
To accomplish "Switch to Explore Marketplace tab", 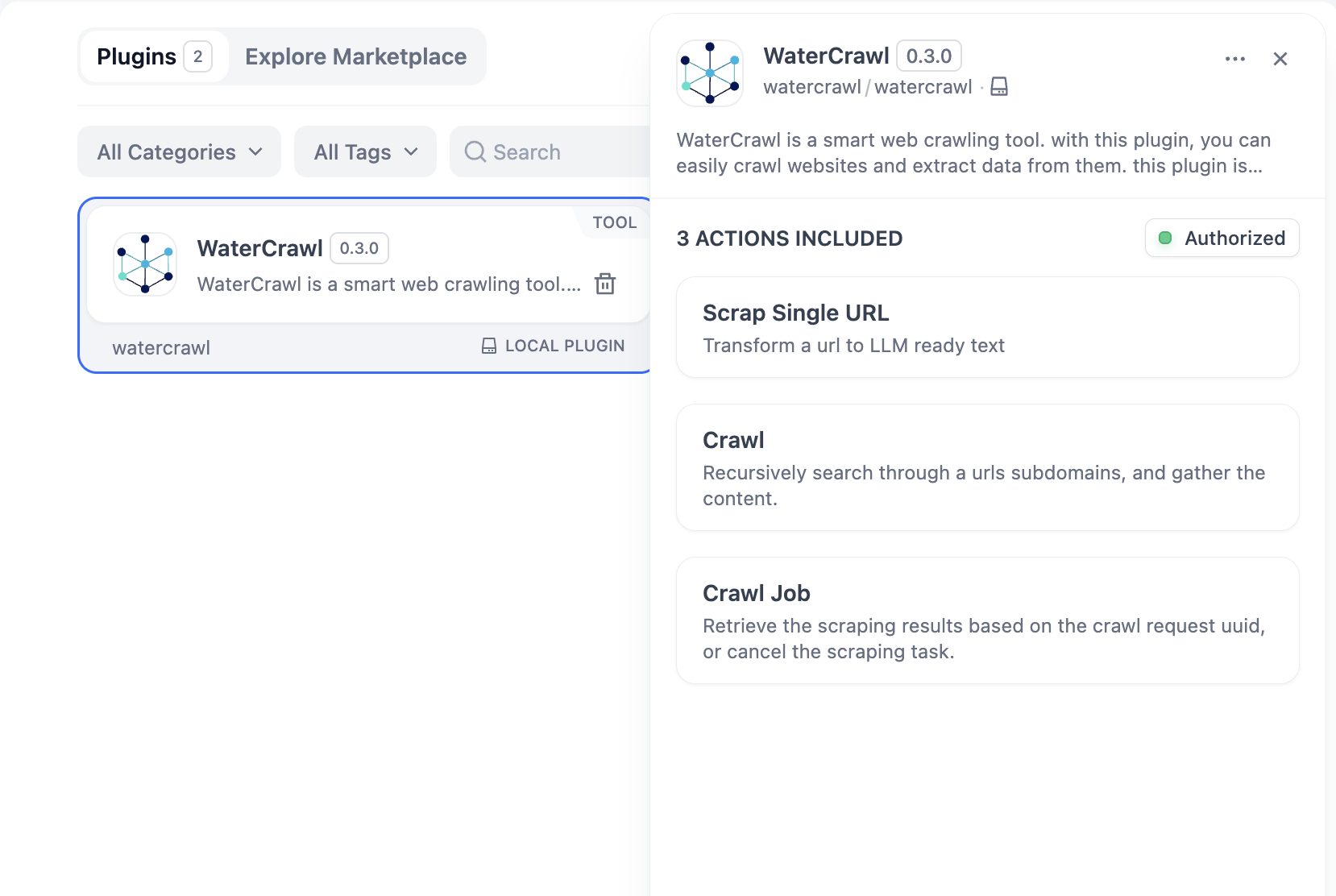I will [355, 56].
